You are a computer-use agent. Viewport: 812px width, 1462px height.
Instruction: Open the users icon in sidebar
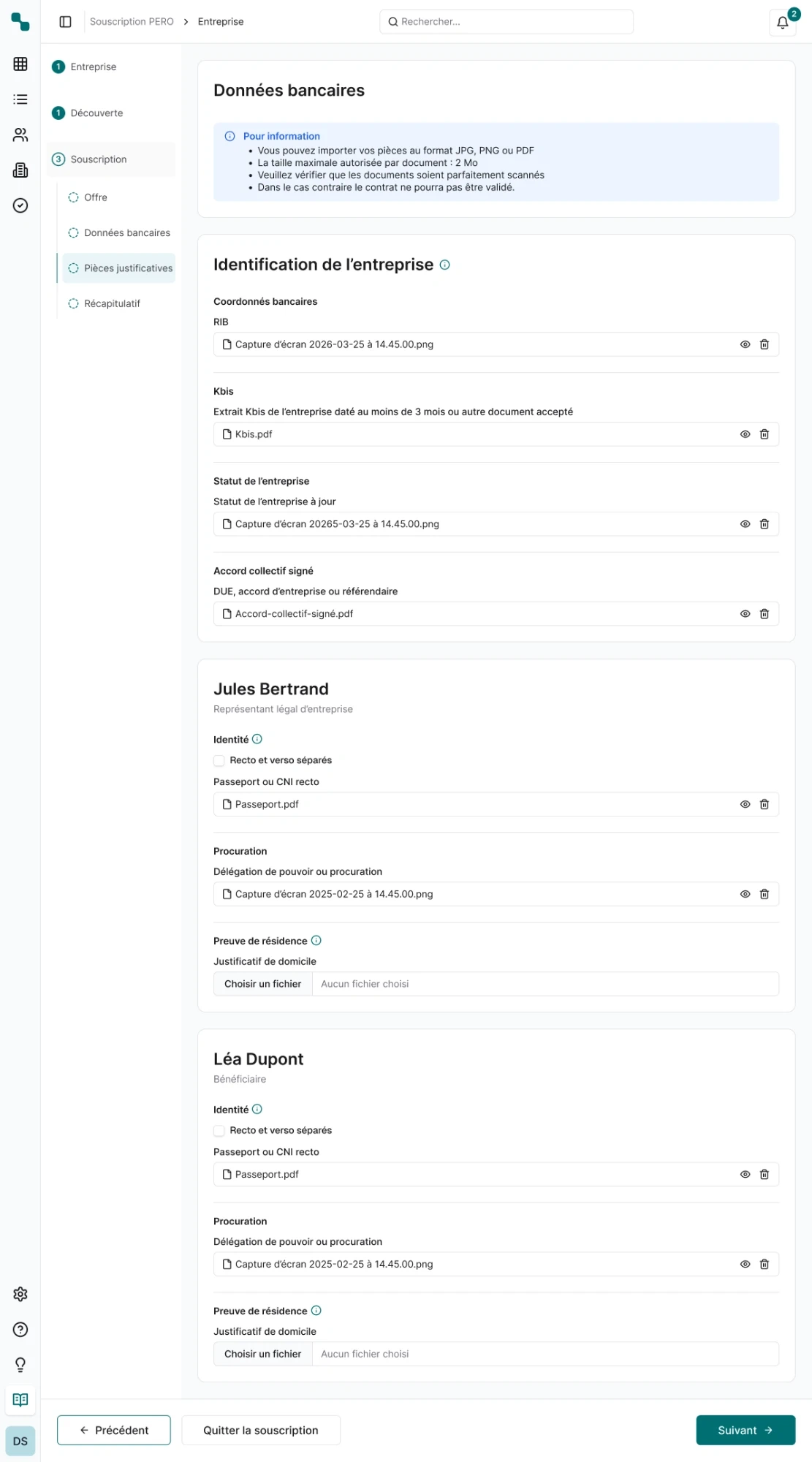tap(20, 135)
